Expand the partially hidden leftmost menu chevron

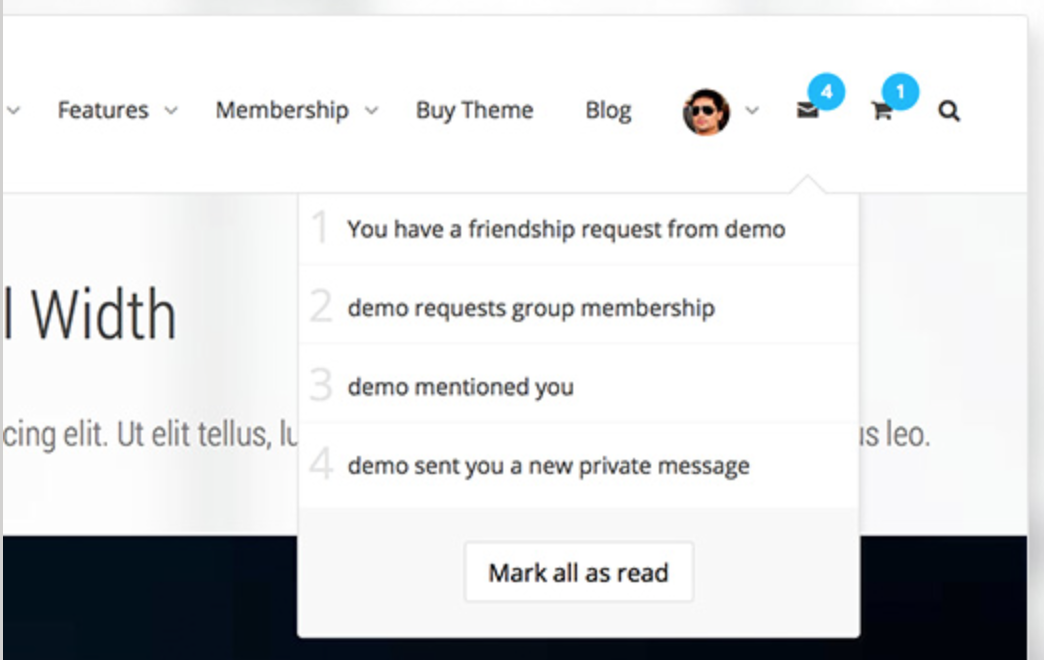[13, 111]
